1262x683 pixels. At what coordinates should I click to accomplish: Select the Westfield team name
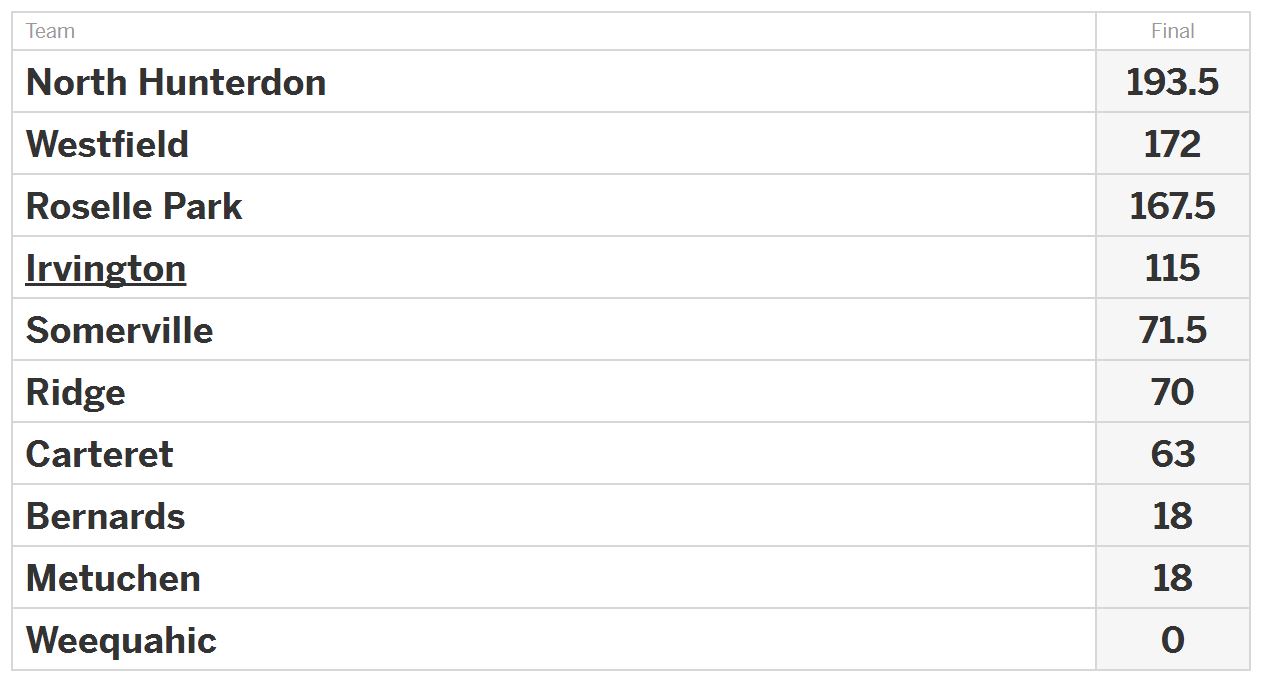(107, 144)
